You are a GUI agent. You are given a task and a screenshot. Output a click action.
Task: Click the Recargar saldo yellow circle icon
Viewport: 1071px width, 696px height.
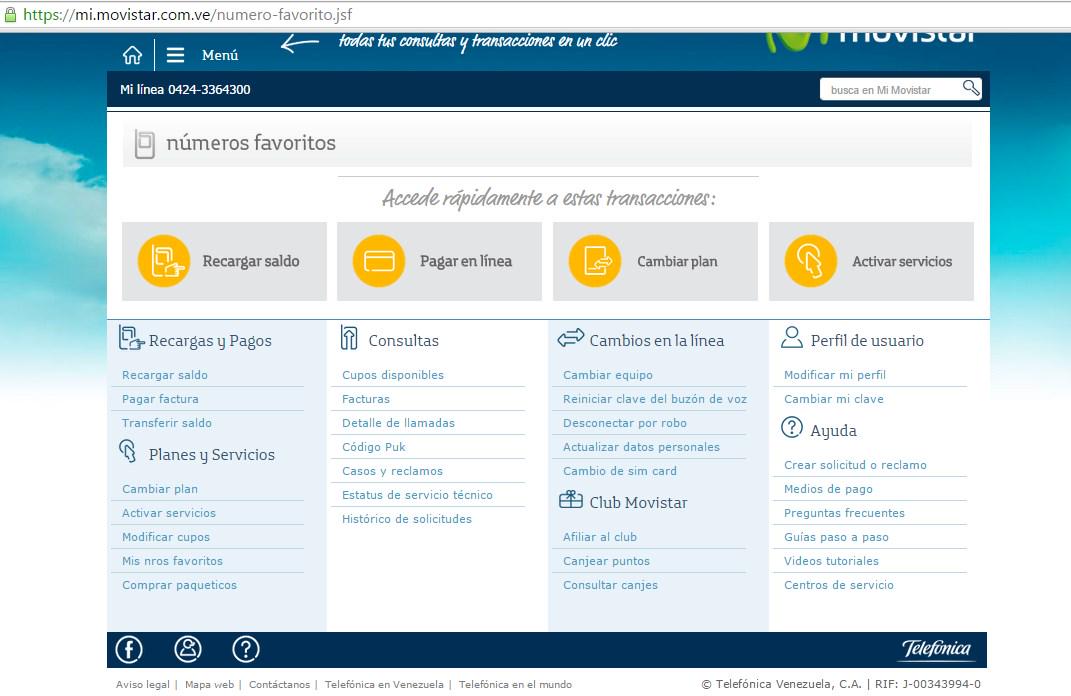point(164,261)
